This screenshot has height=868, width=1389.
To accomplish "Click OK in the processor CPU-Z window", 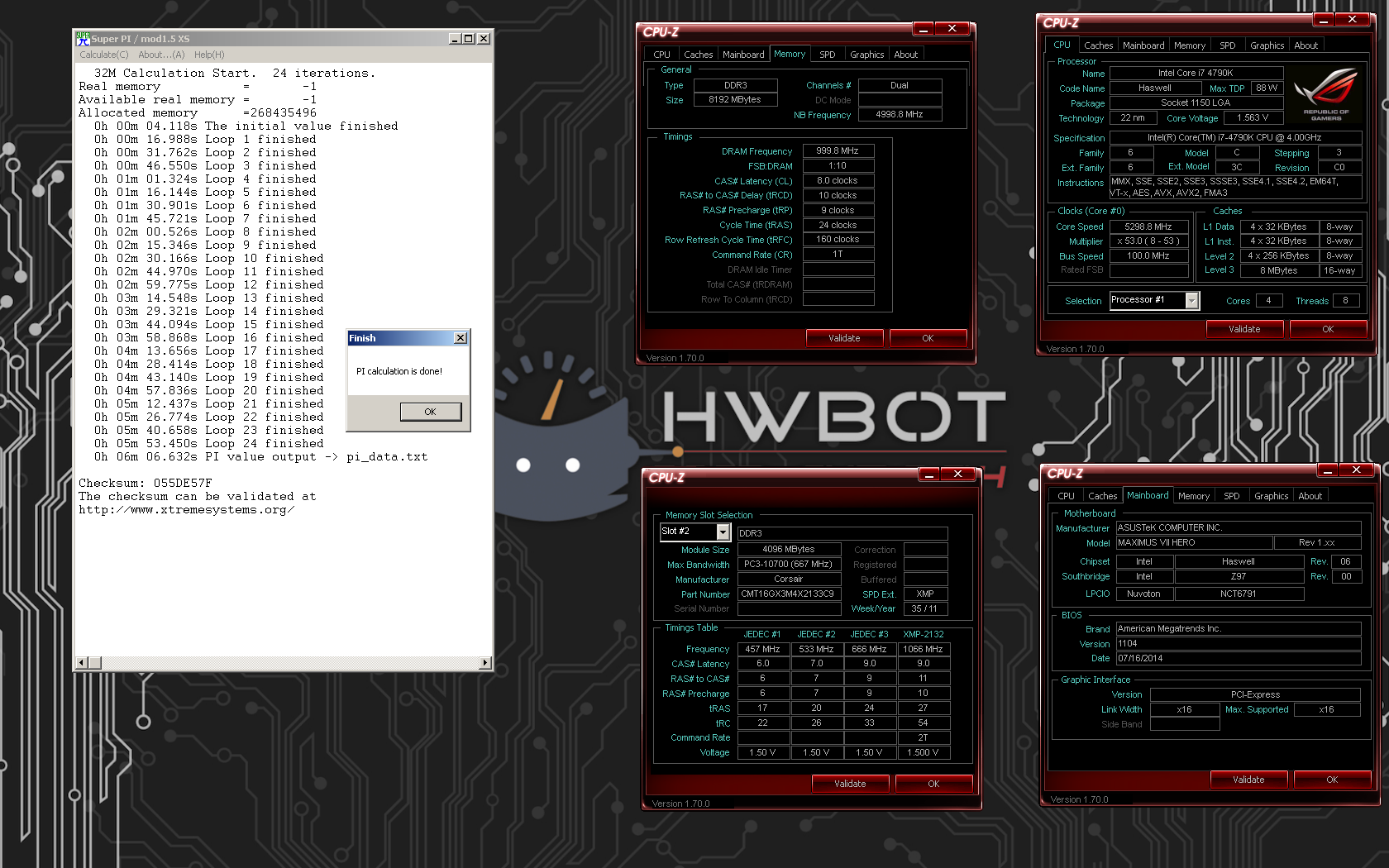I will [1328, 329].
